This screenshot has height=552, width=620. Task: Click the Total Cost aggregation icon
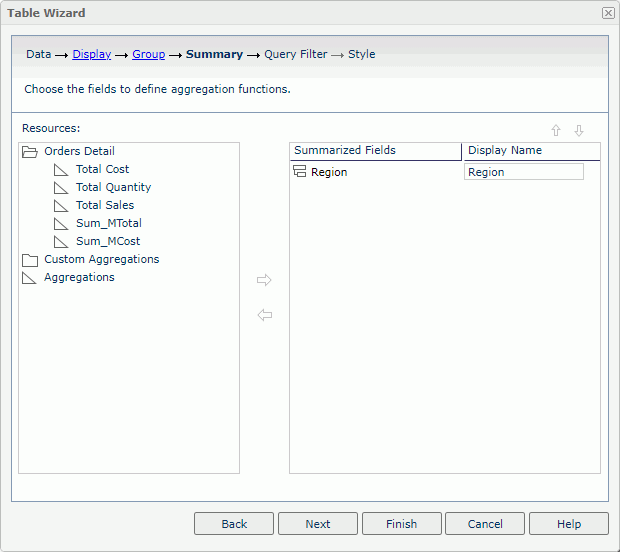click(x=61, y=170)
